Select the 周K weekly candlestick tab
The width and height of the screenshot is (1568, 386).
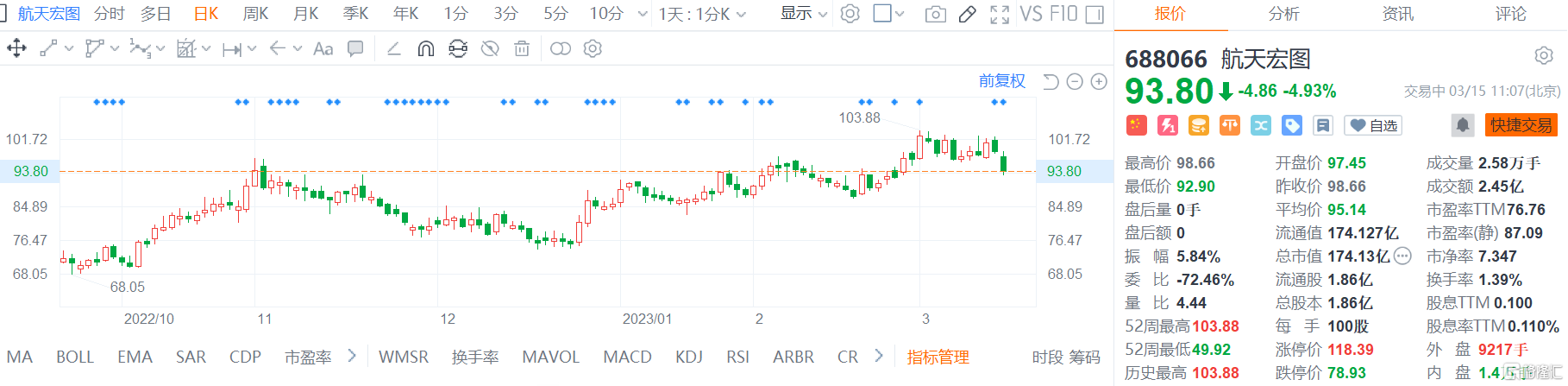click(255, 14)
